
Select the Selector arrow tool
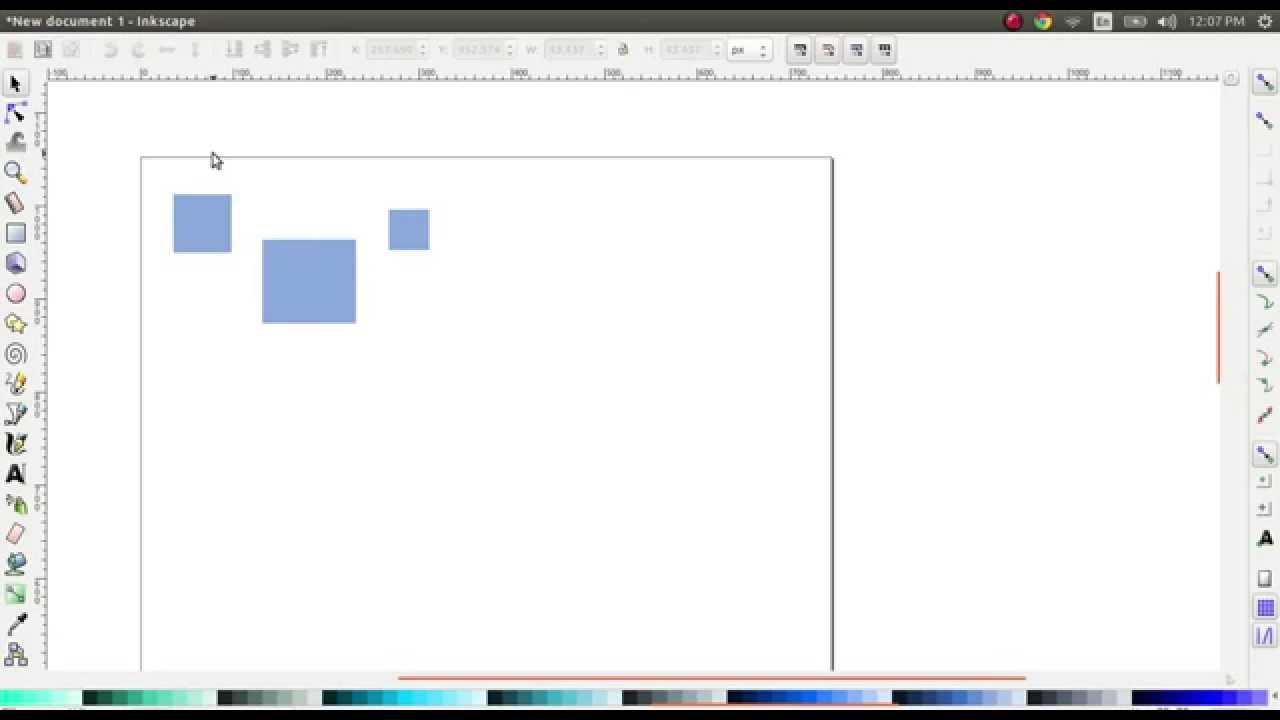tap(15, 83)
